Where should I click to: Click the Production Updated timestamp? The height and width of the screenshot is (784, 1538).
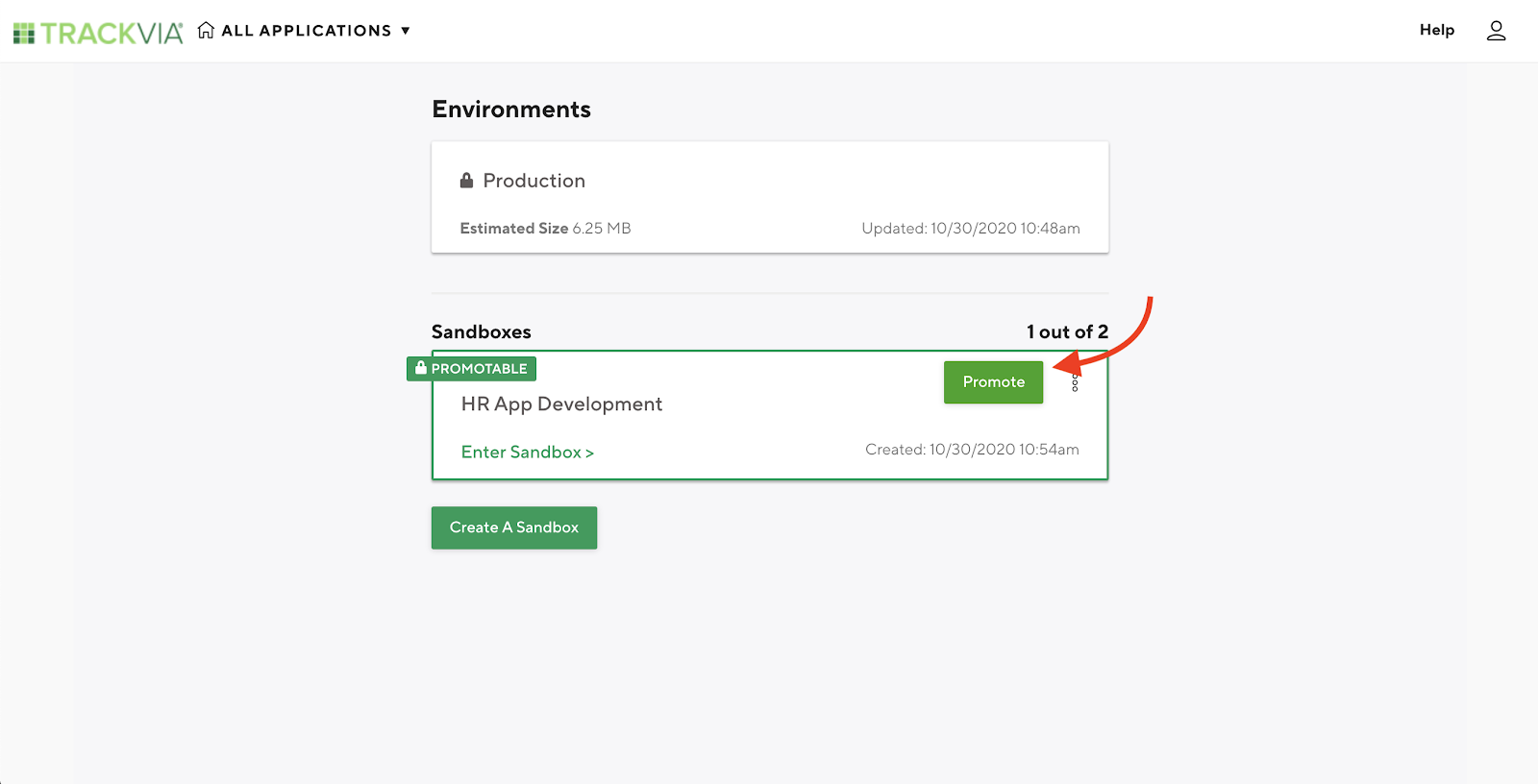970,229
